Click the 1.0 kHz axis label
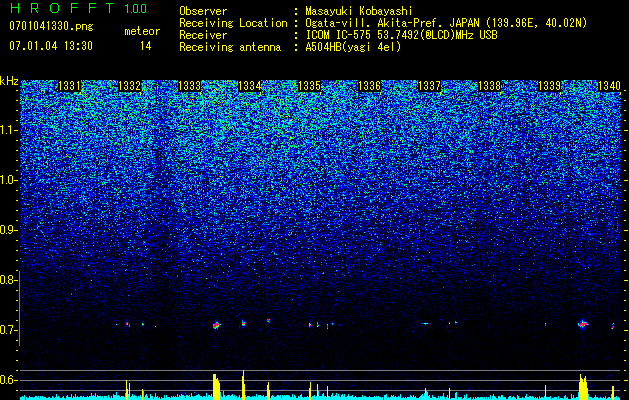The width and height of the screenshot is (629, 400). [7, 180]
